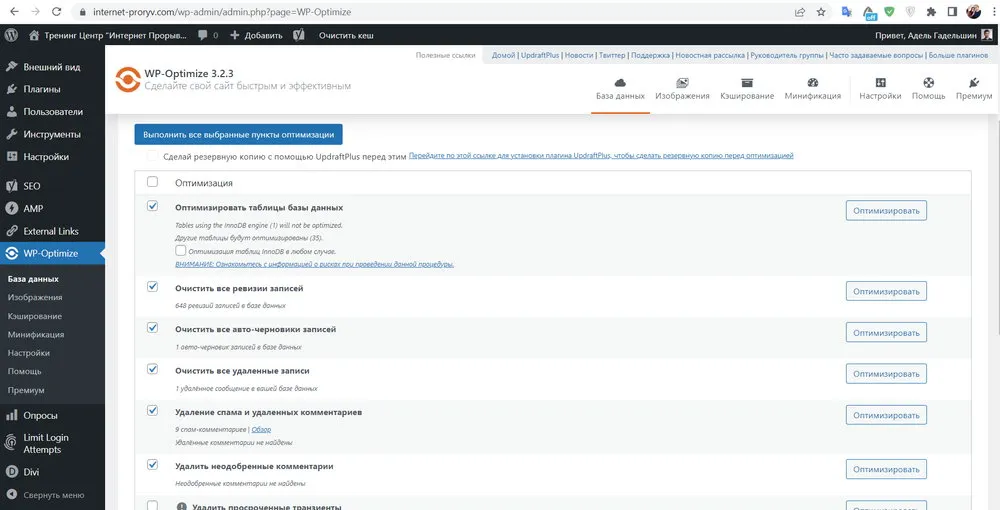The height and width of the screenshot is (510, 1000).
Task: Select Кэширование submenu in sidebar
Action: pos(35,316)
